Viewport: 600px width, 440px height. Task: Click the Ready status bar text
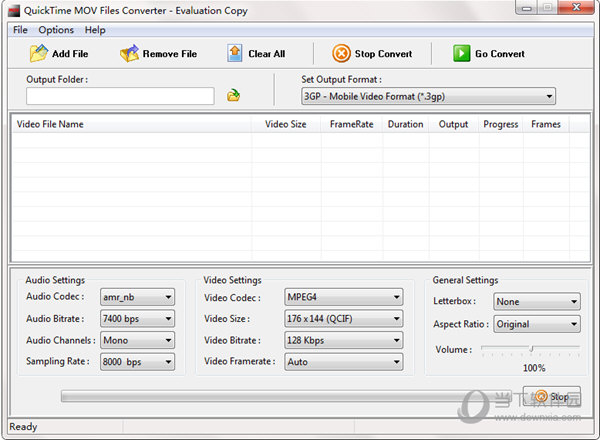[x=23, y=427]
